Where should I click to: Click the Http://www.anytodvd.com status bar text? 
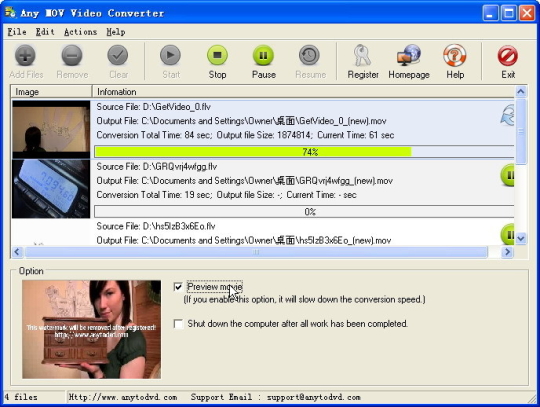coord(123,397)
